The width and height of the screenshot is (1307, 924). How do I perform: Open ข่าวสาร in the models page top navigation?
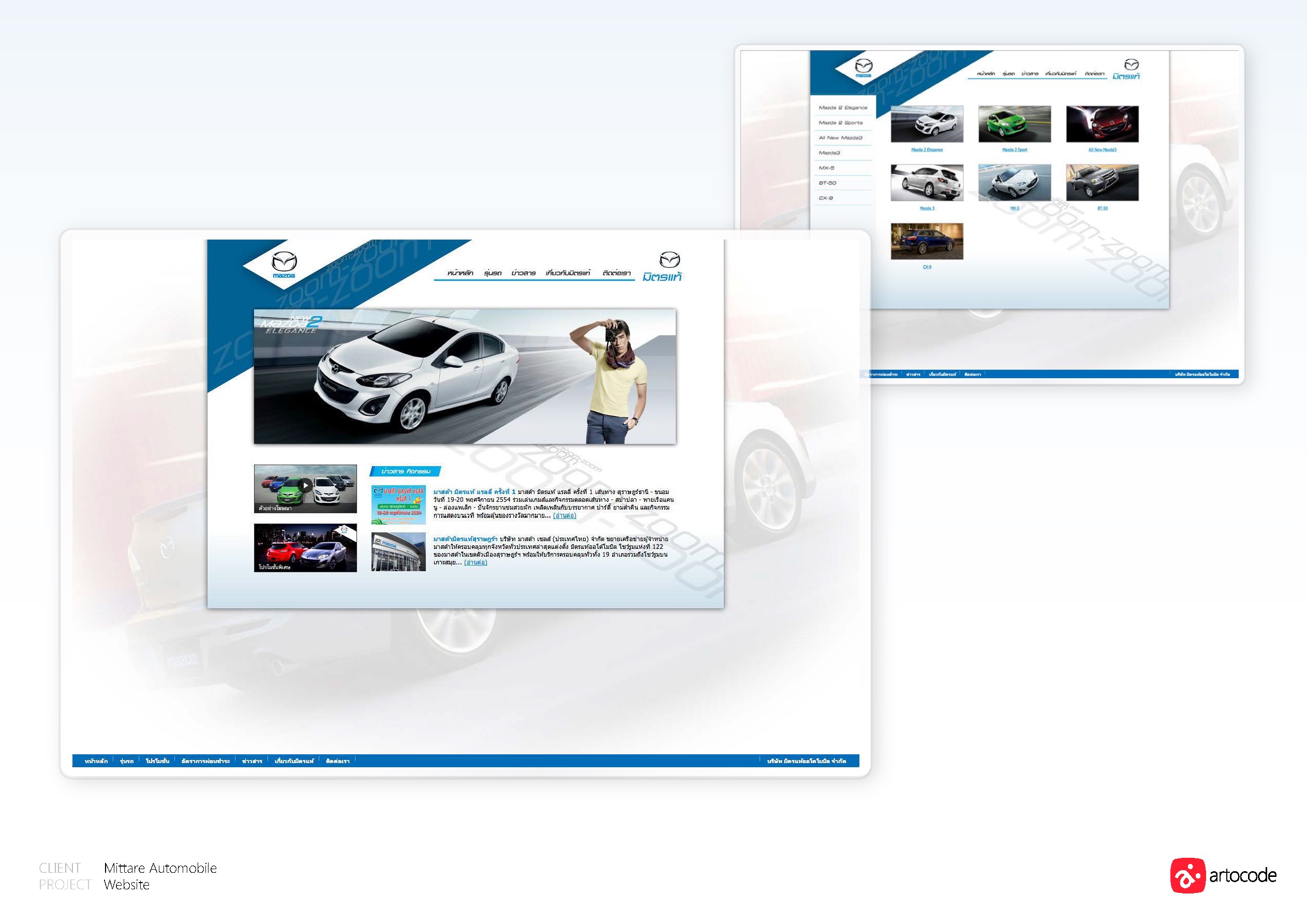pos(1030,74)
